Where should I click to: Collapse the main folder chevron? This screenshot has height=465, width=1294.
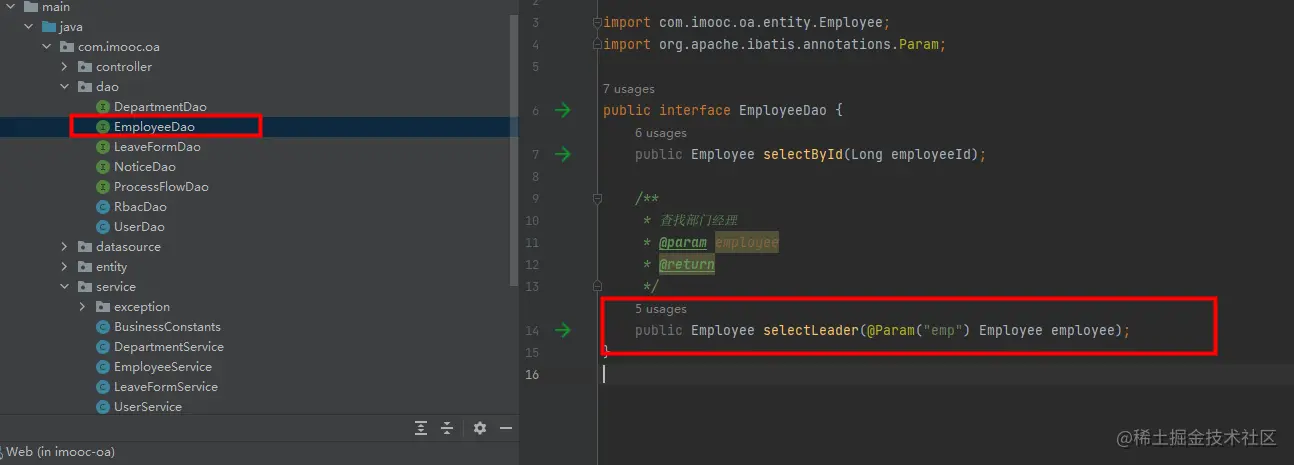pos(11,7)
